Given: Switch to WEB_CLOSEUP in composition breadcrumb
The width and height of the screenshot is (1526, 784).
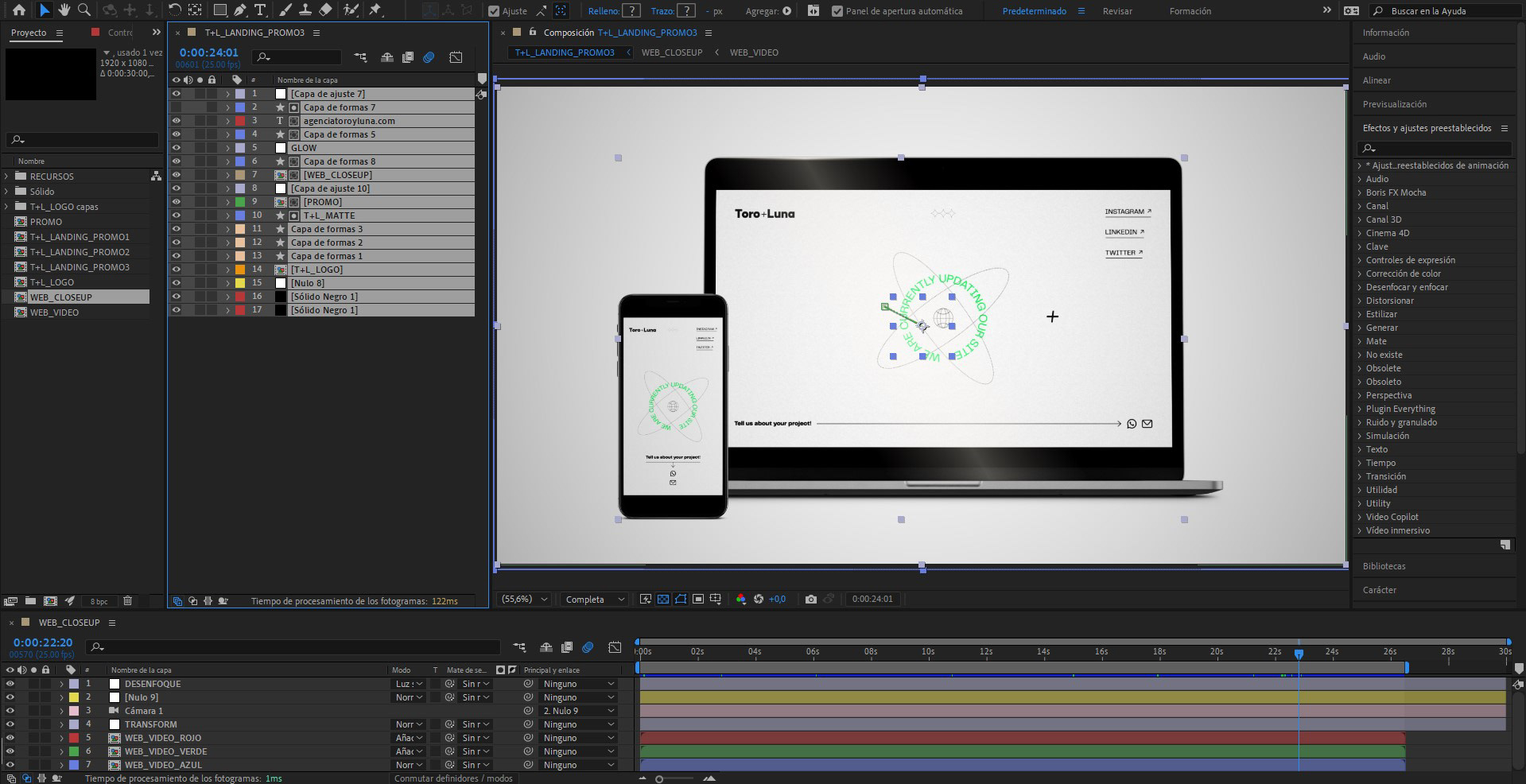Looking at the screenshot, I should 672,52.
